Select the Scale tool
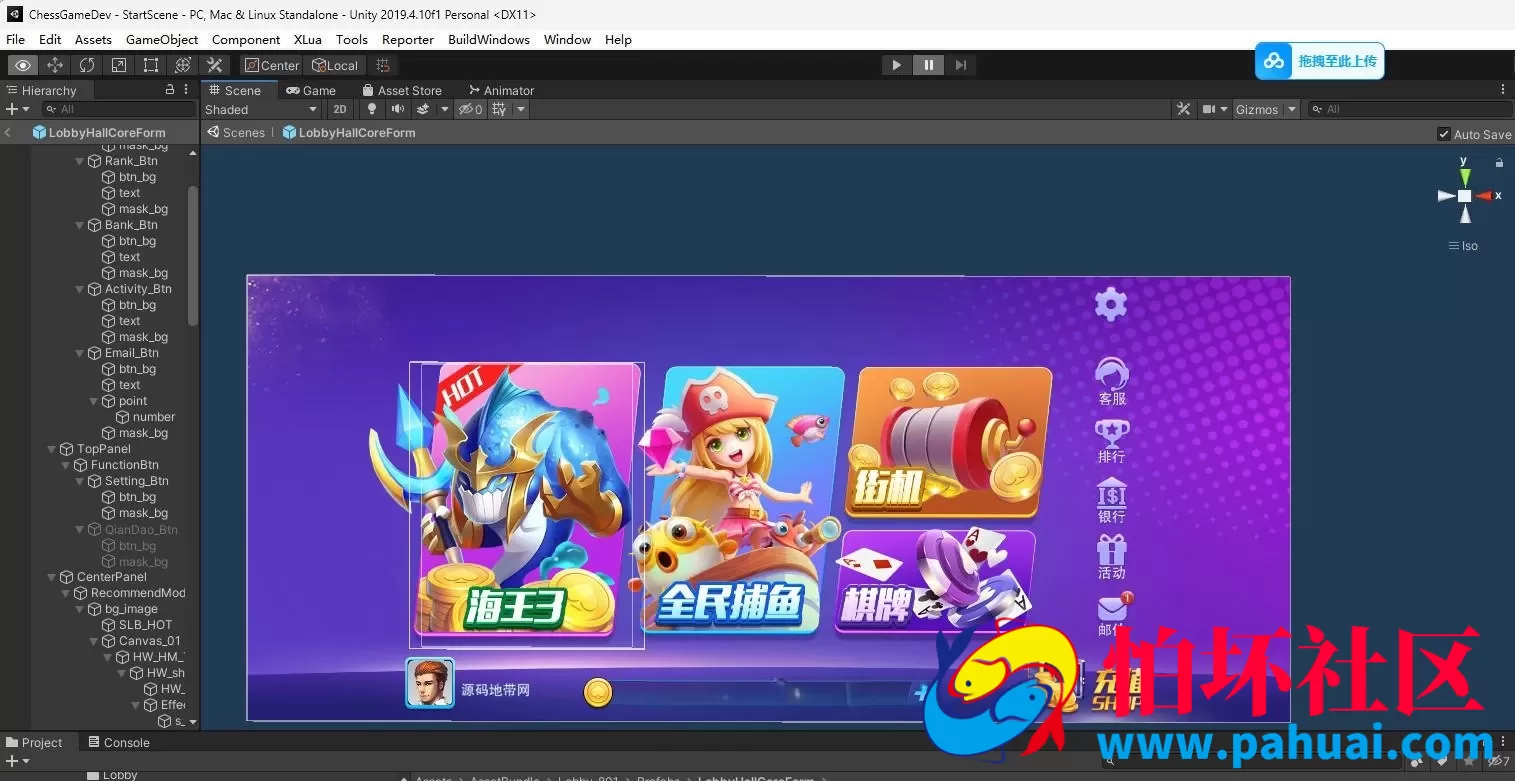Image resolution: width=1515 pixels, height=781 pixels. pos(119,65)
